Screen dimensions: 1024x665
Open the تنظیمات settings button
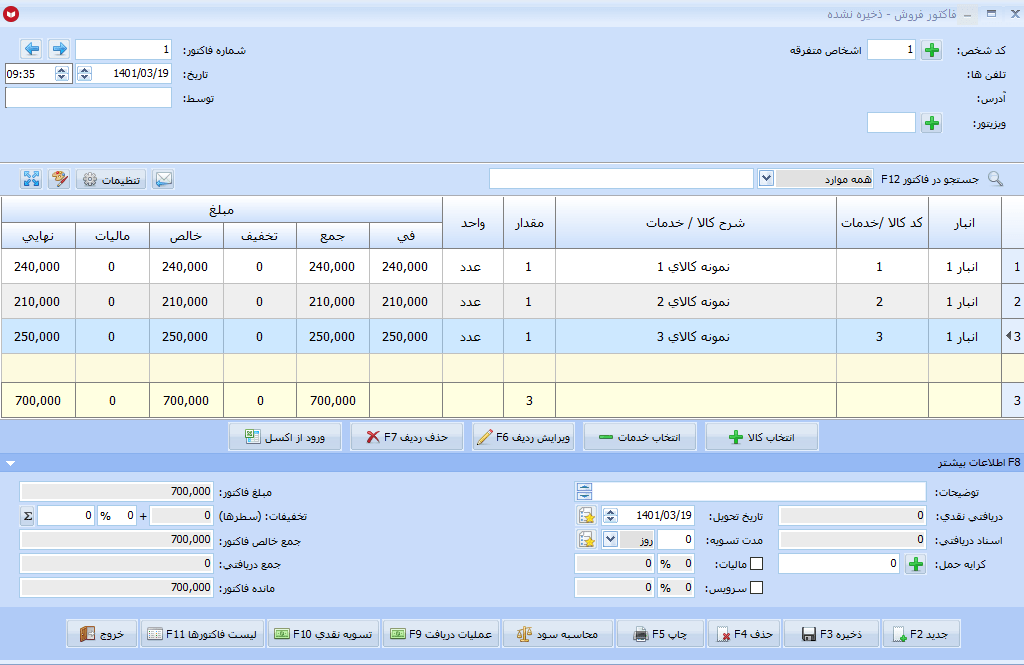click(111, 179)
